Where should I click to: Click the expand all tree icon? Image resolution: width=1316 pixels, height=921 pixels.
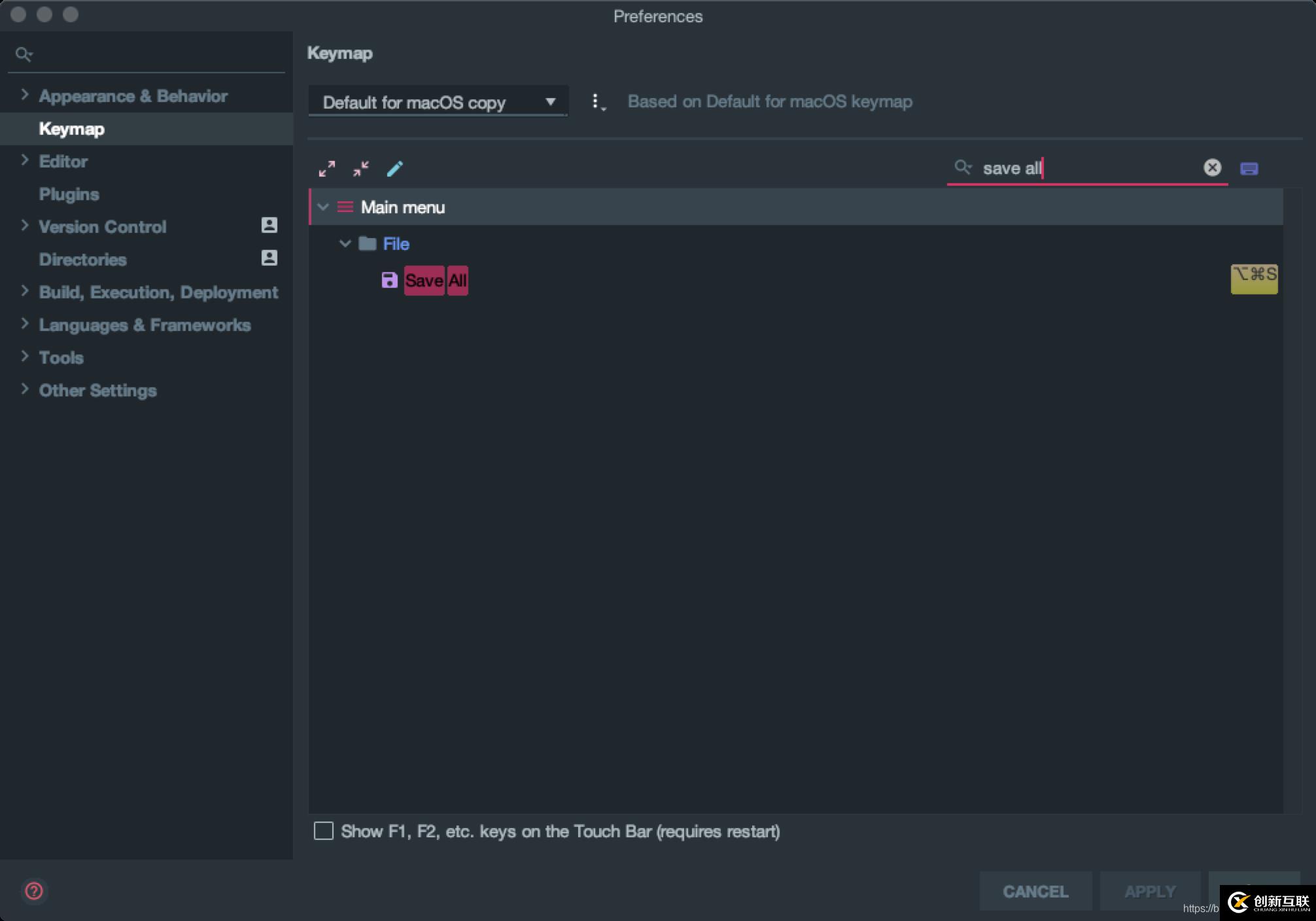pyautogui.click(x=328, y=168)
